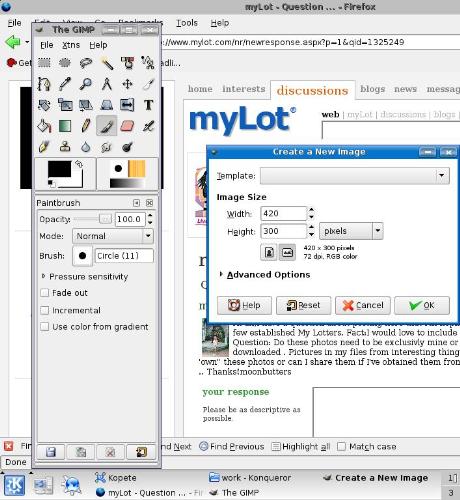Click reset tool options to defaults icon

point(141,452)
